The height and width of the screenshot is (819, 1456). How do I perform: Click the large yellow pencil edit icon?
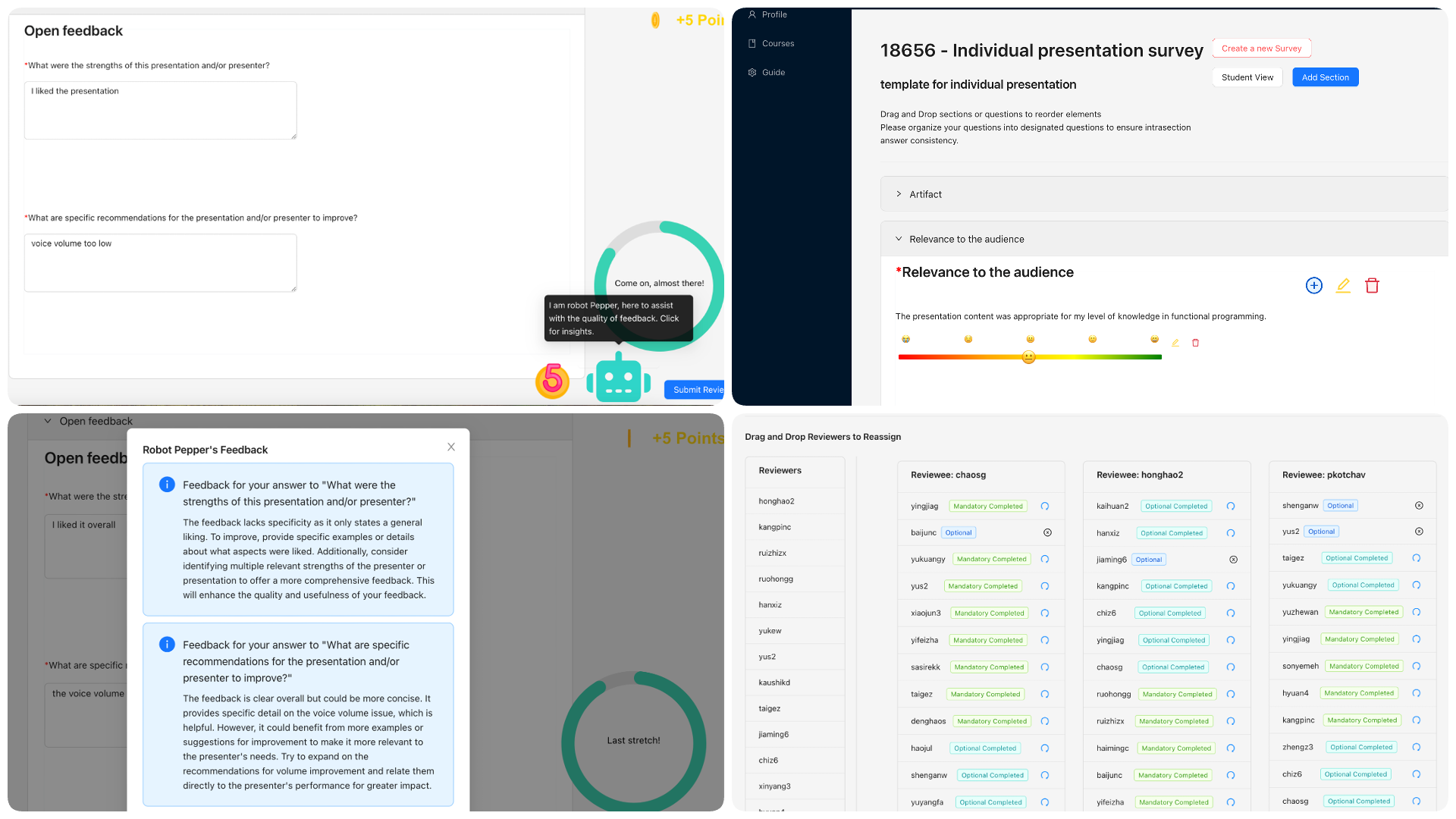[x=1342, y=285]
